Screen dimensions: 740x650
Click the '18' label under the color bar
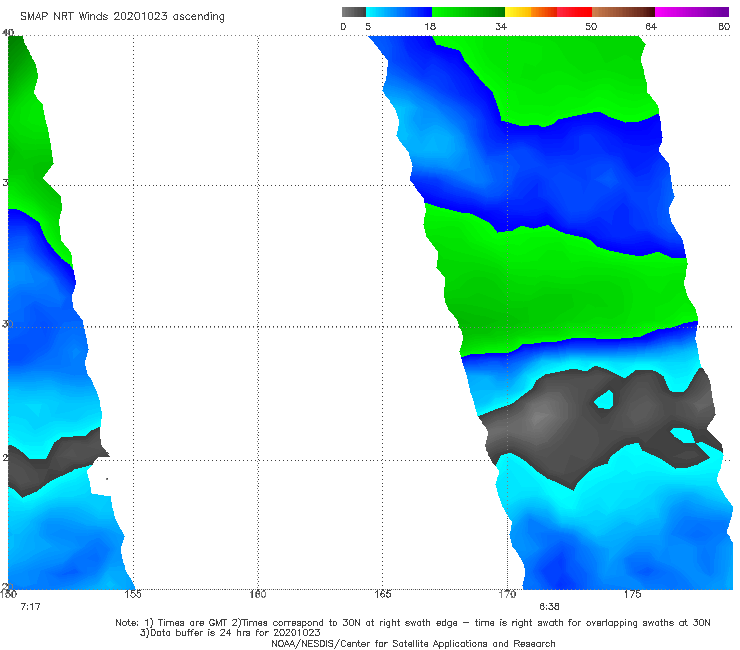point(430,27)
